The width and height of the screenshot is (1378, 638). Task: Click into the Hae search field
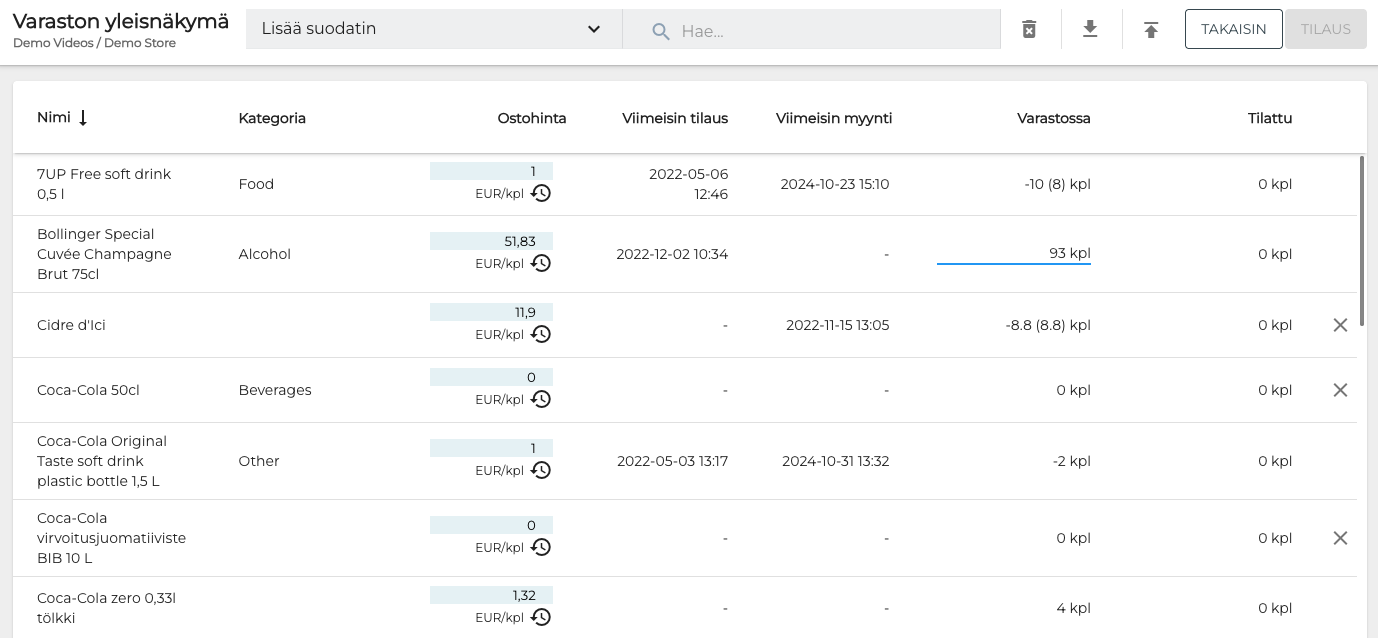click(x=830, y=30)
